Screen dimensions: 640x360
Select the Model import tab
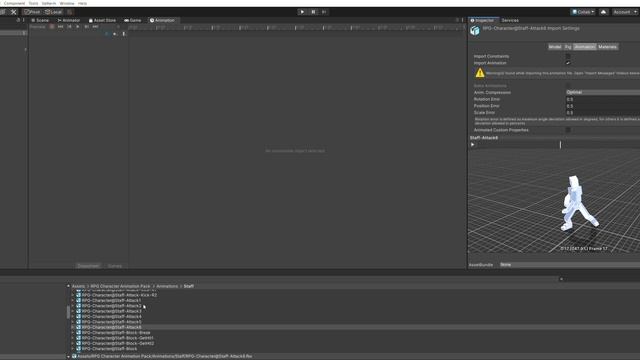pos(555,47)
